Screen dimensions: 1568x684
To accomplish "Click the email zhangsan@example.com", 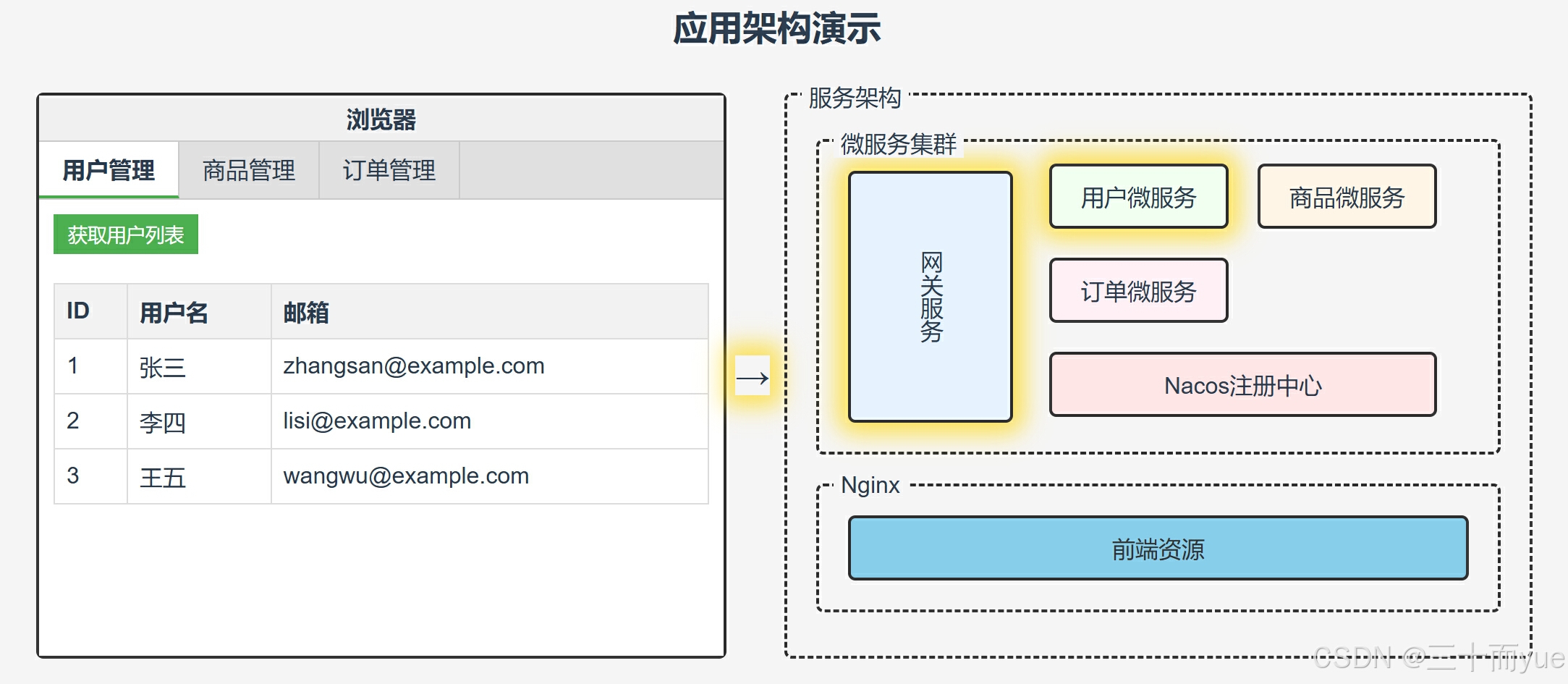I will (x=413, y=366).
